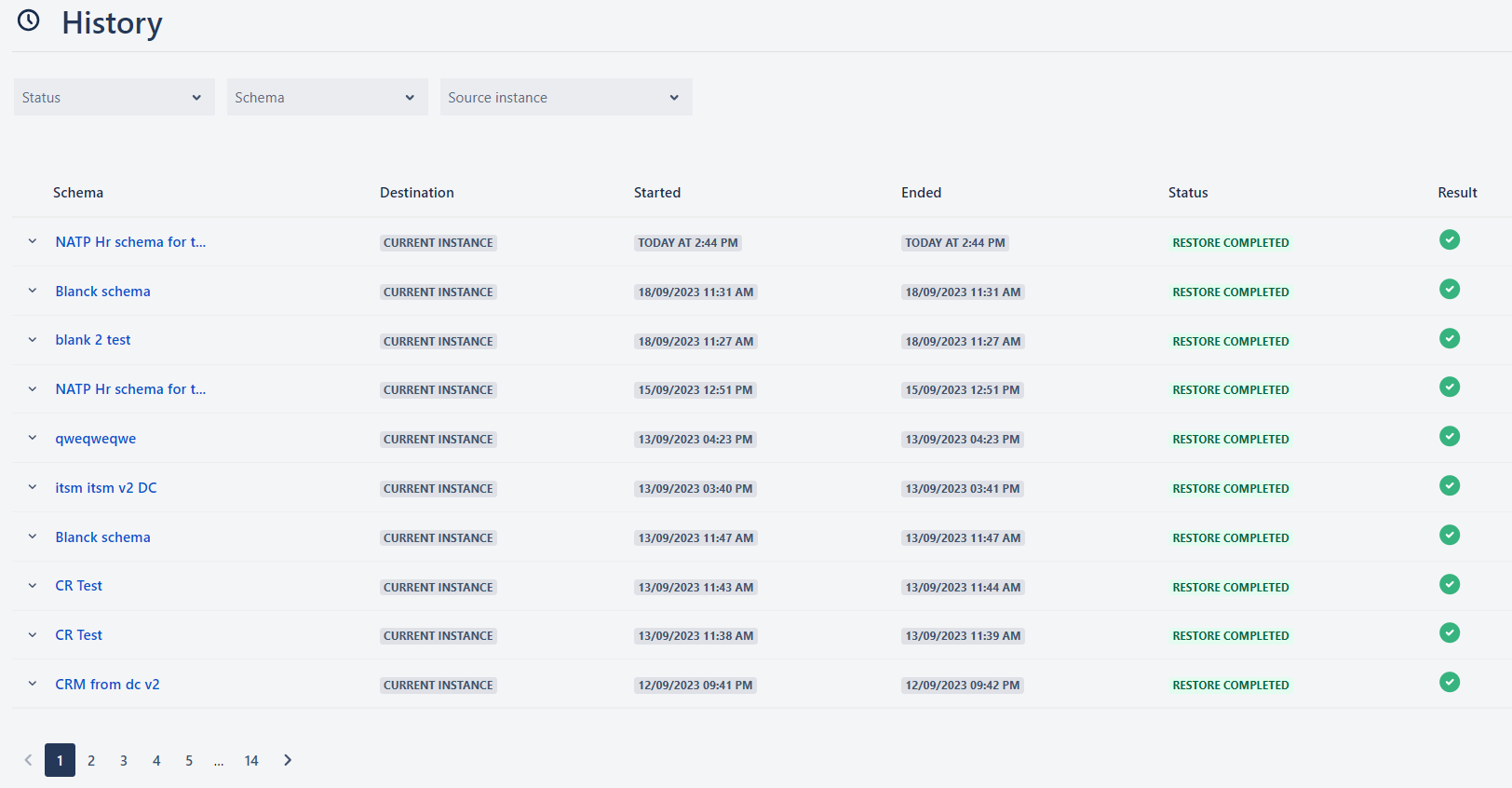
Task: Click 18/09/2023 11:27 AM ended timestamp
Action: tap(964, 342)
